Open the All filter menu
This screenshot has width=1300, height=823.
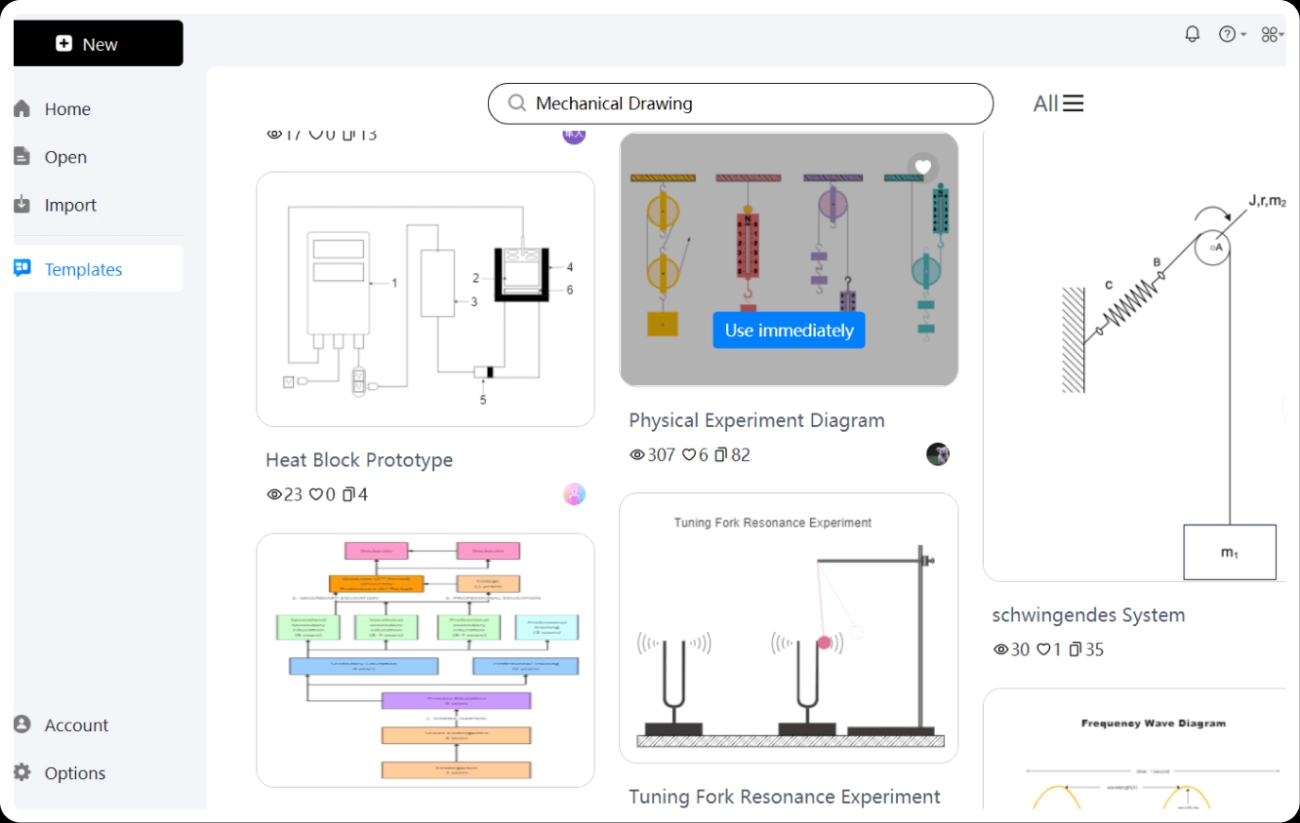coord(1058,103)
